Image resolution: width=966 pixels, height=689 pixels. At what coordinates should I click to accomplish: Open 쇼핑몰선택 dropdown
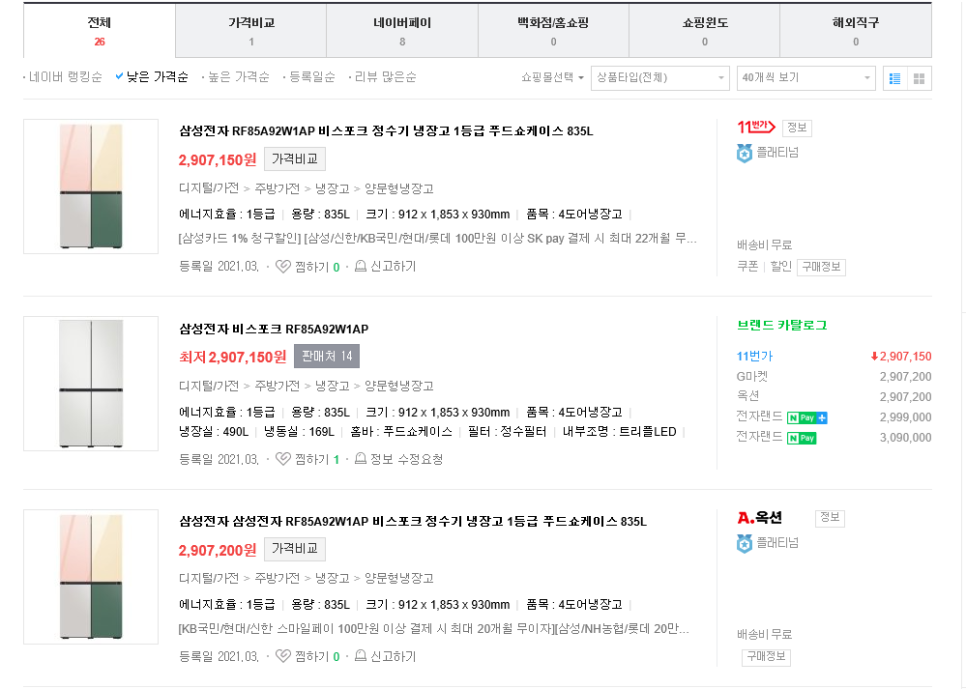coord(553,78)
